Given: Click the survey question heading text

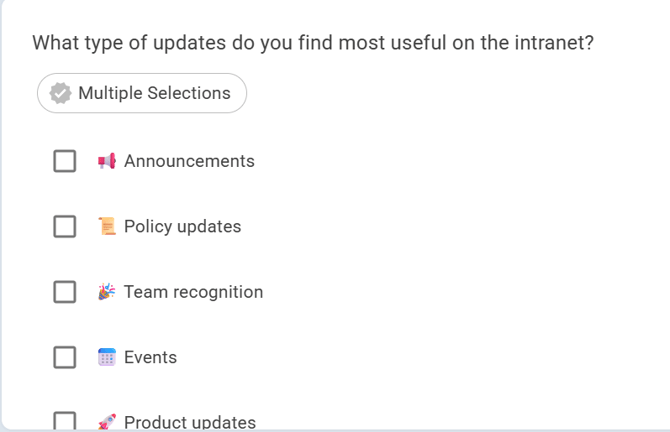Looking at the screenshot, I should pyautogui.click(x=313, y=43).
